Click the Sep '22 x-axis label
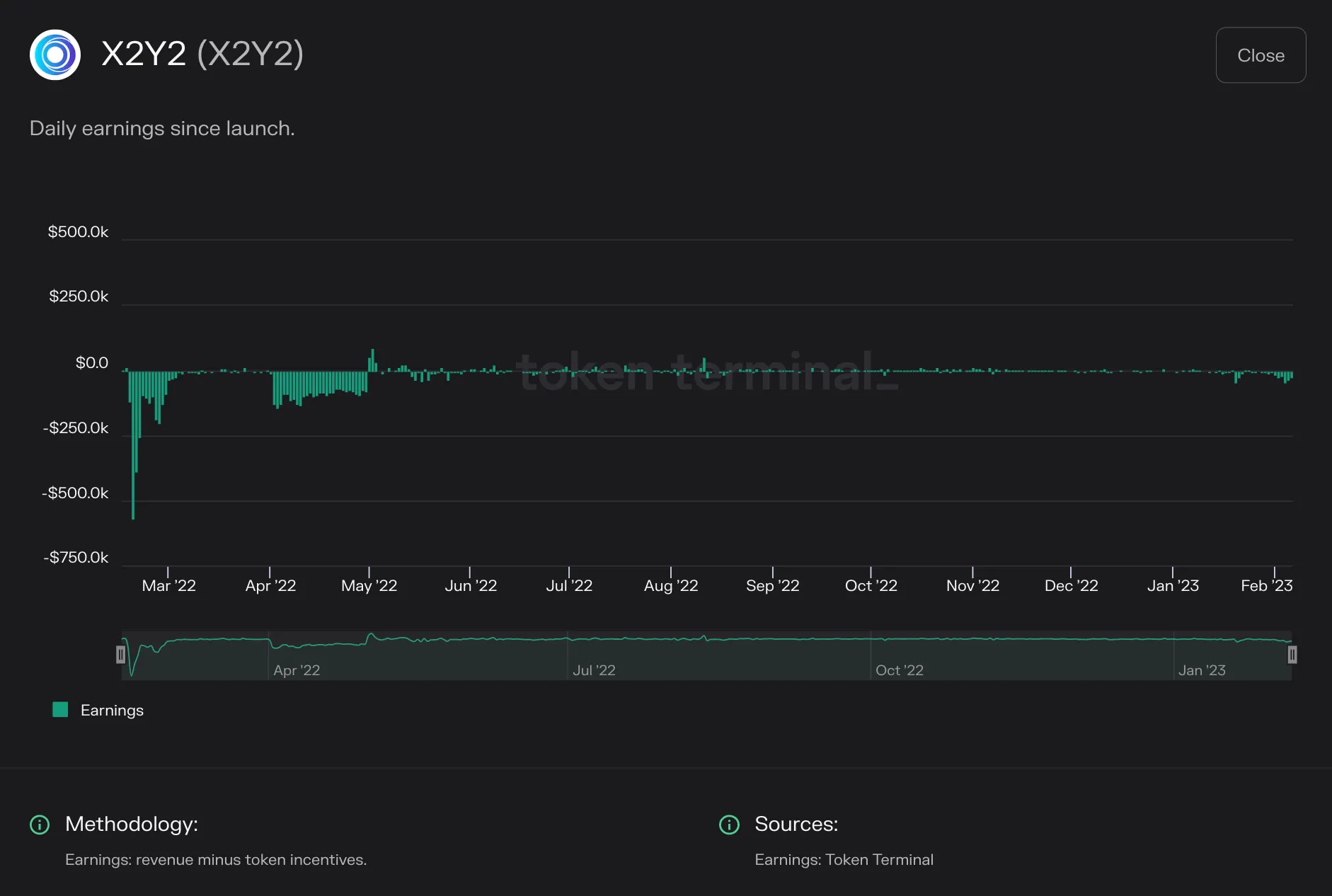Viewport: 1332px width, 896px height. 772,585
